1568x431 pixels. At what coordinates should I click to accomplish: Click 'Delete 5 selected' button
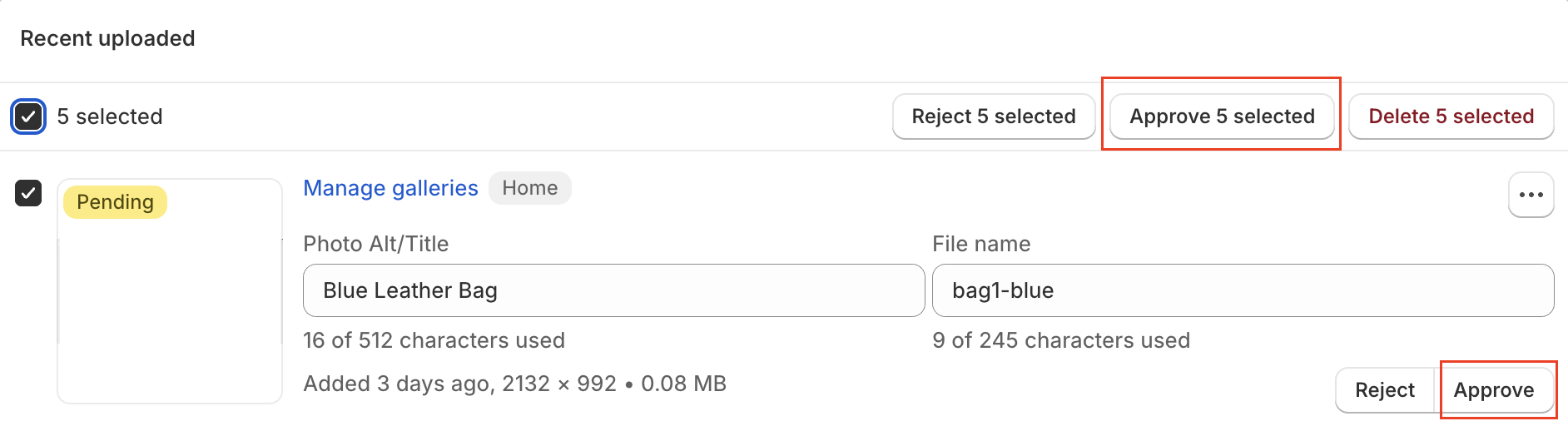[x=1451, y=116]
